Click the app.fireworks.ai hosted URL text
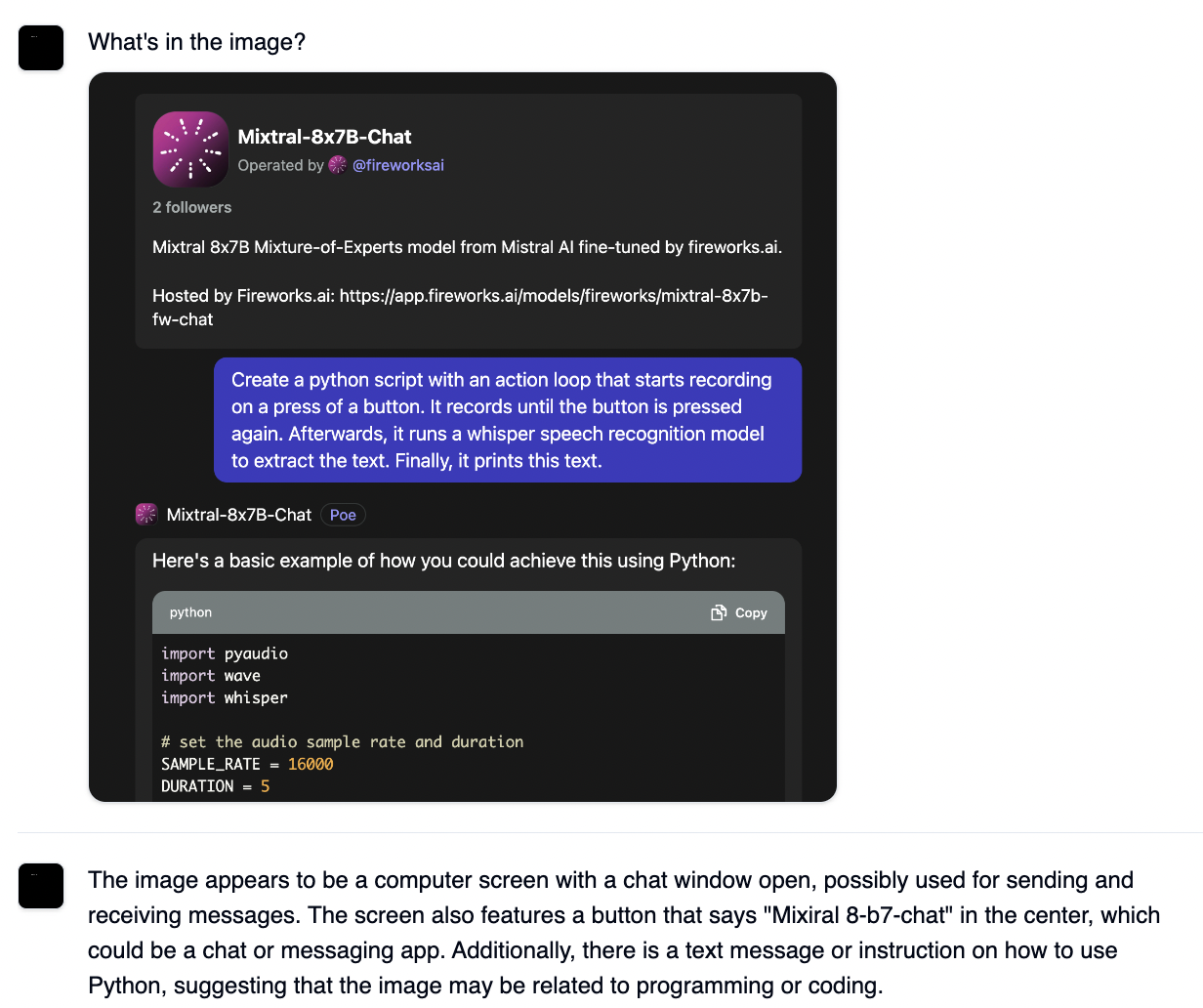 click(x=553, y=296)
